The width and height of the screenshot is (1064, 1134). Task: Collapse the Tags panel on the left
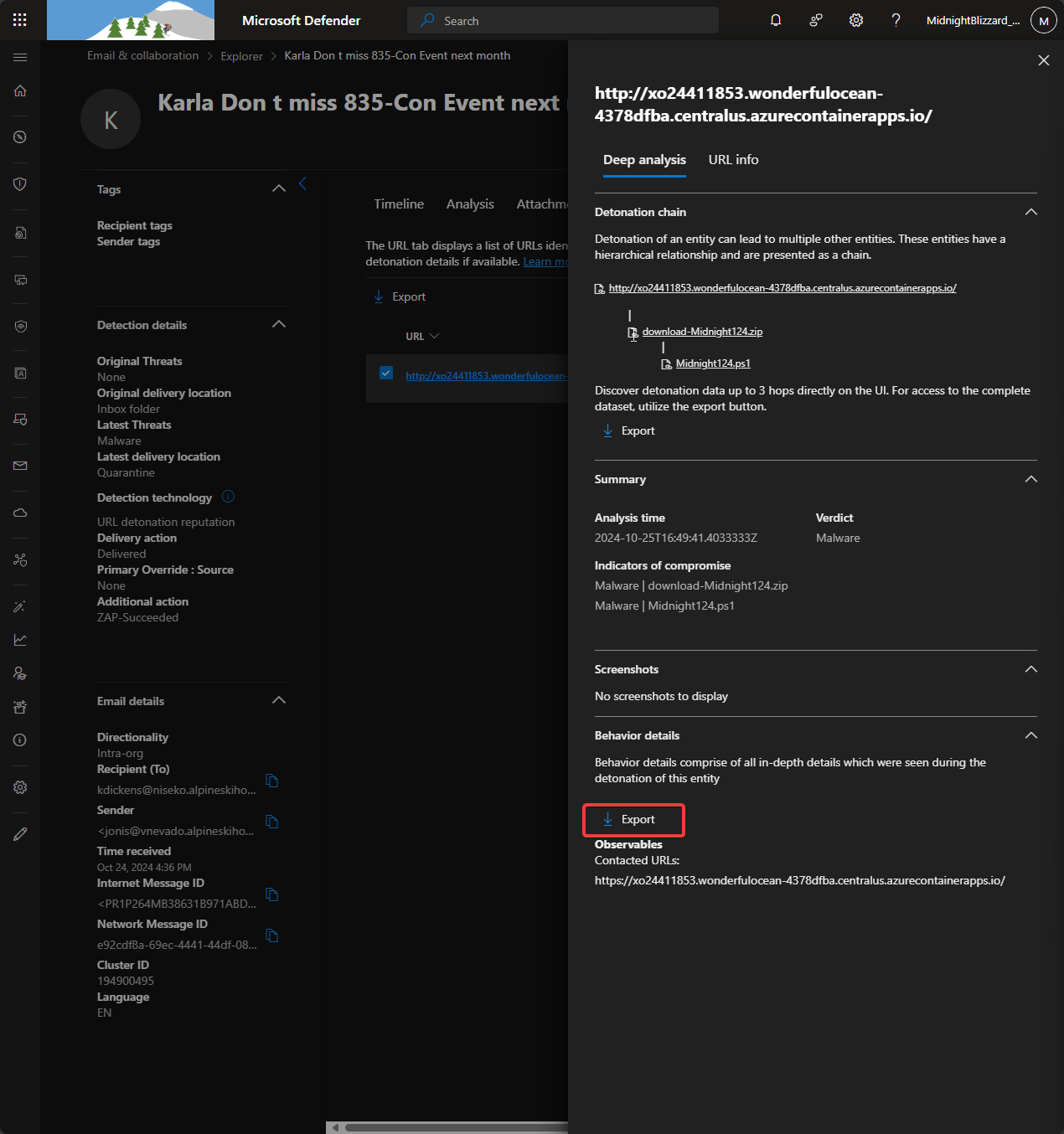(278, 188)
